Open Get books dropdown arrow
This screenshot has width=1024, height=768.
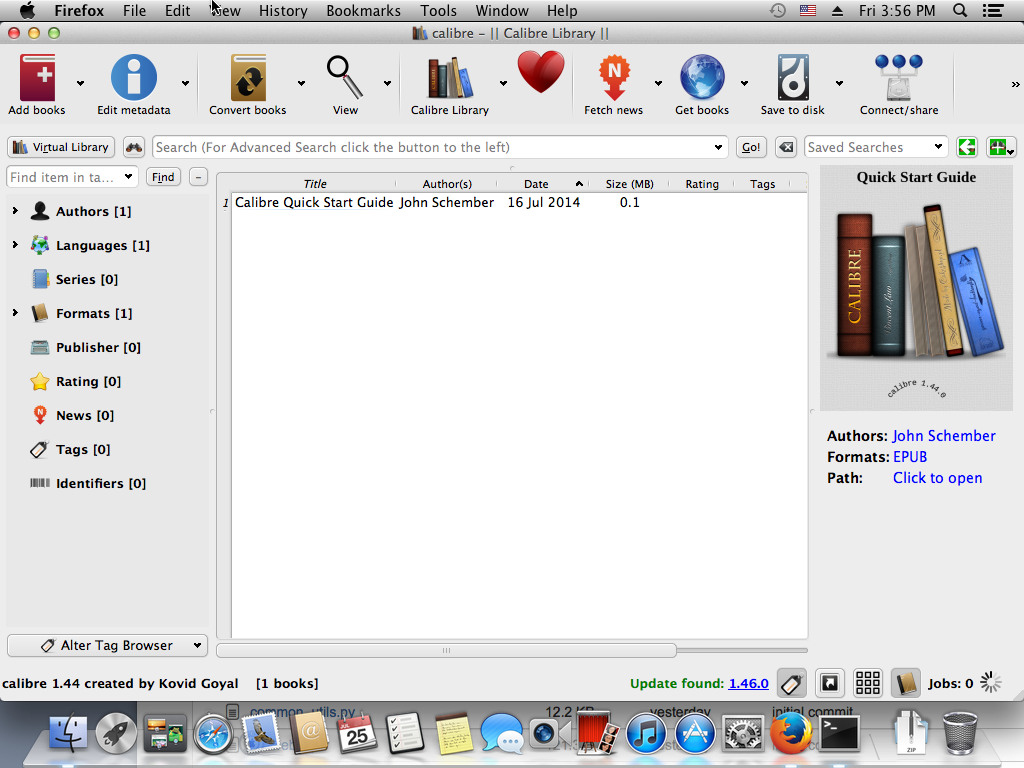(x=744, y=83)
